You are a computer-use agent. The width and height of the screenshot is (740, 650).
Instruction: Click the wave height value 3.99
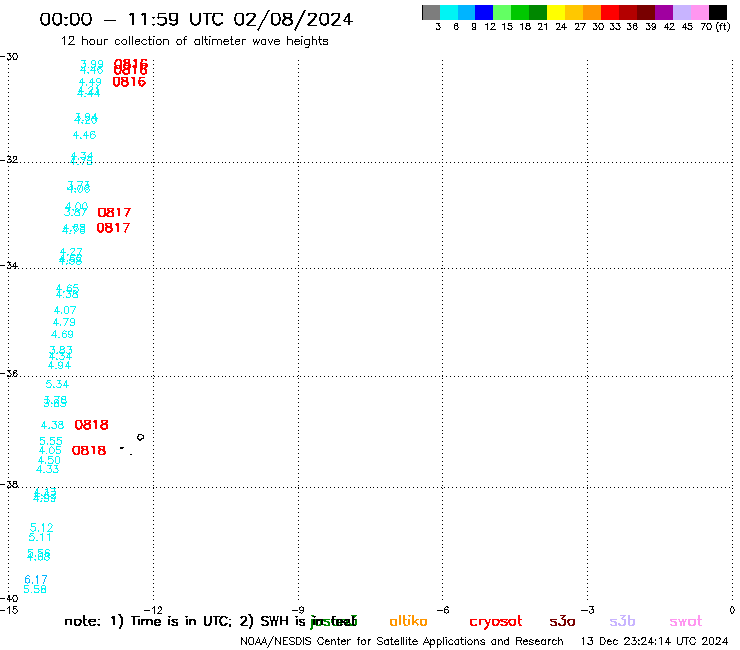(92, 64)
